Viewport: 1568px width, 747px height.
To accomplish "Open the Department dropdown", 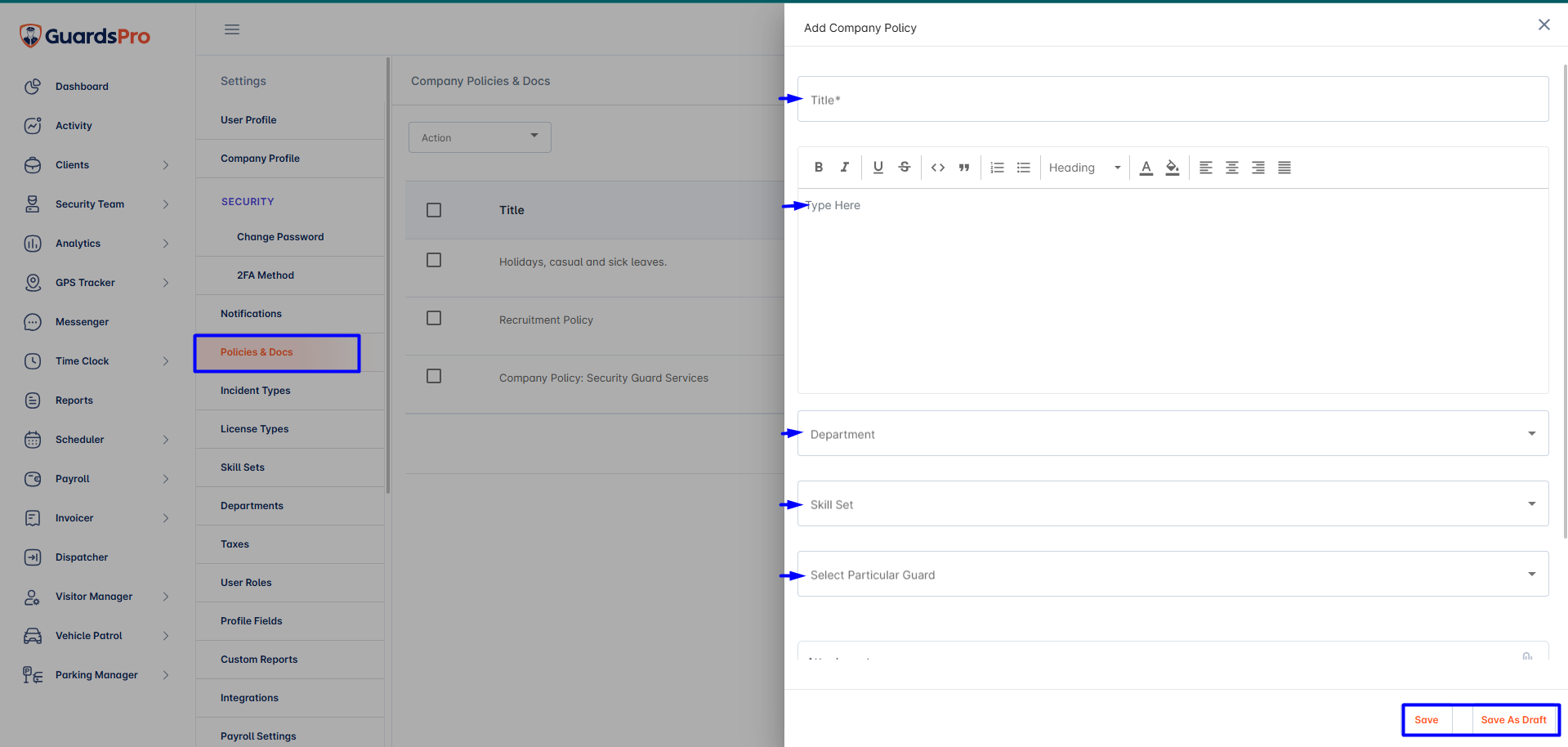I will click(1173, 433).
